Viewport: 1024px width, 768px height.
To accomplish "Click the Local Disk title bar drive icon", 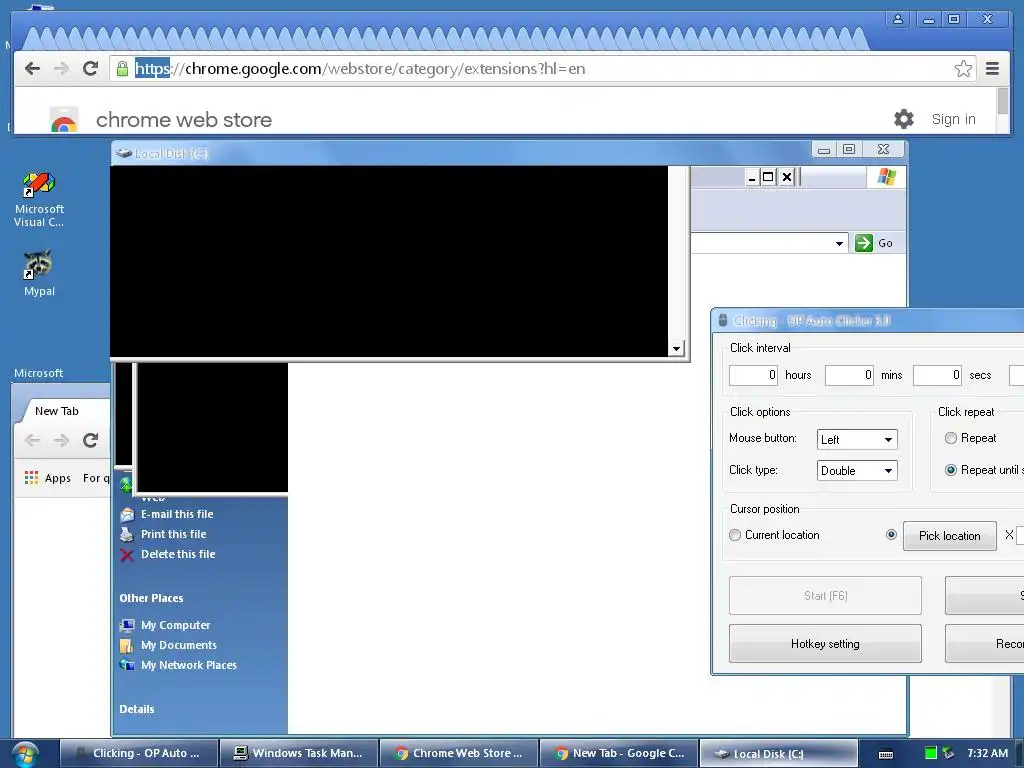I will (x=123, y=153).
